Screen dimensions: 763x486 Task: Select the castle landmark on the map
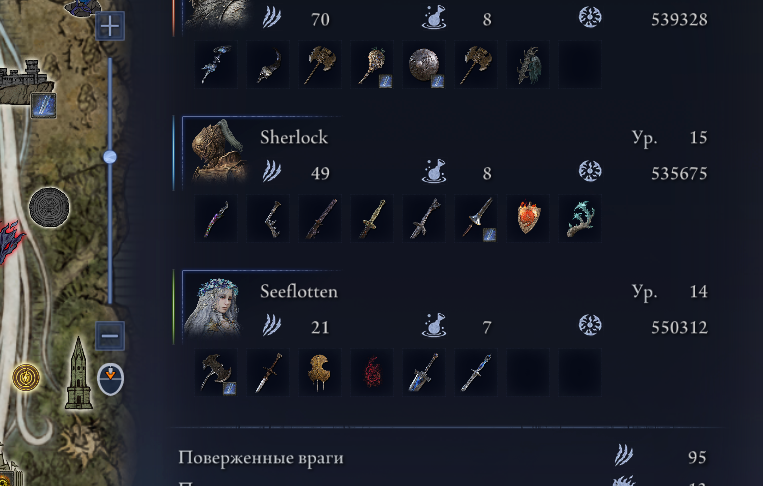point(24,81)
